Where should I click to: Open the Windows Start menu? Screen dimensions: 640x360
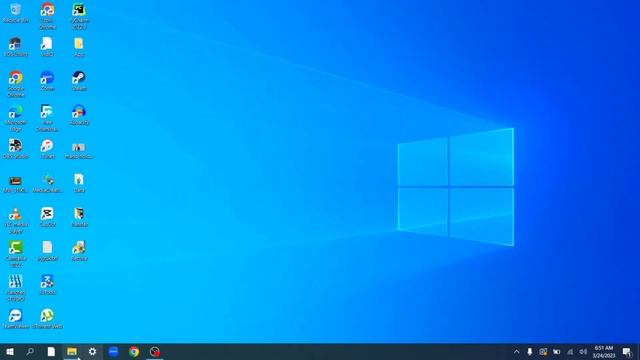click(10, 351)
